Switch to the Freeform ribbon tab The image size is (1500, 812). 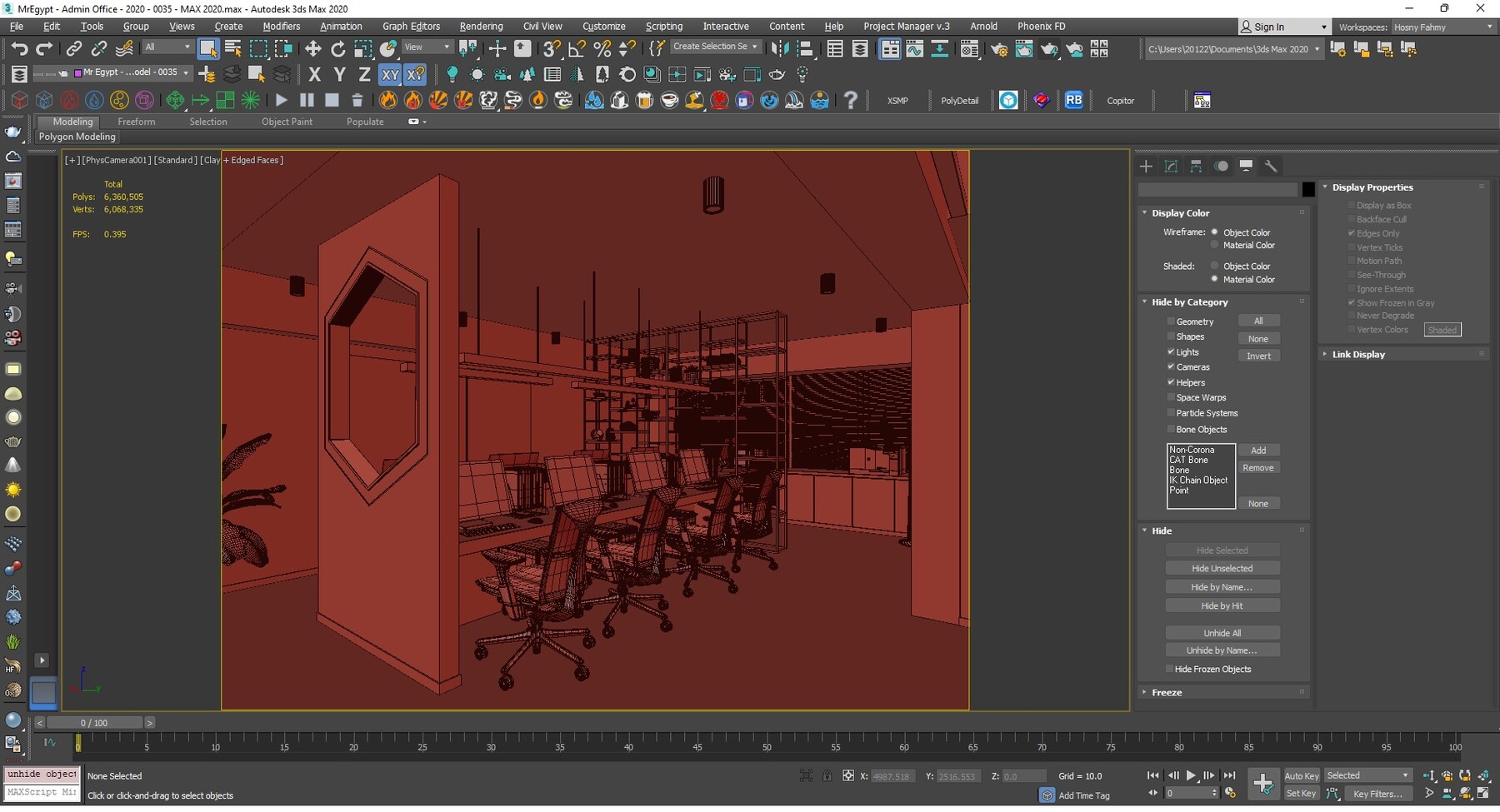pos(136,122)
